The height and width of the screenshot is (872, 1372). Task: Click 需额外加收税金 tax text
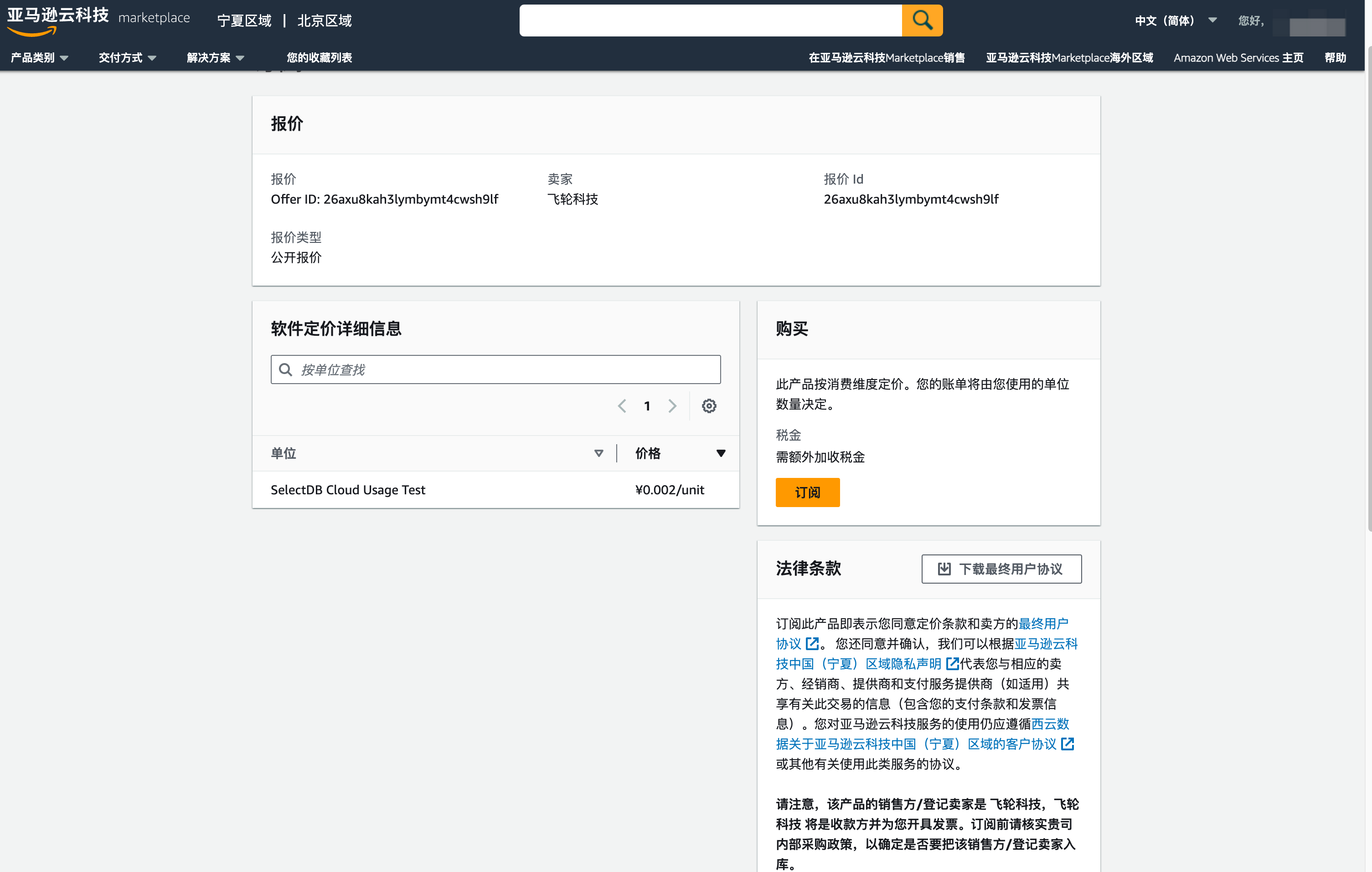pyautogui.click(x=820, y=457)
